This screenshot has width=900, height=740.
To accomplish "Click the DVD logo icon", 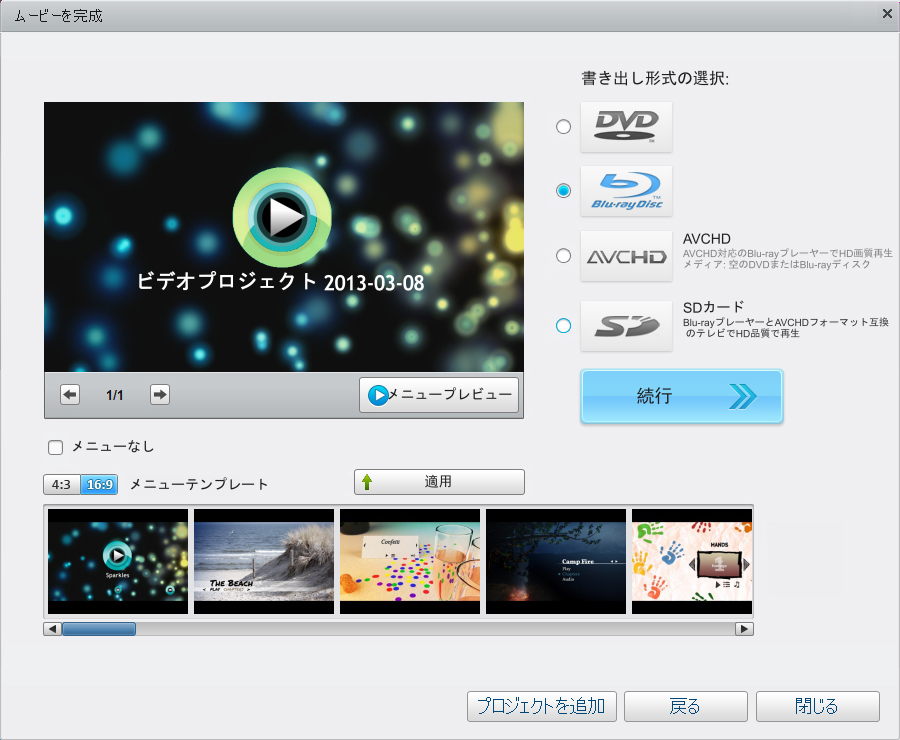I will tap(626, 127).
